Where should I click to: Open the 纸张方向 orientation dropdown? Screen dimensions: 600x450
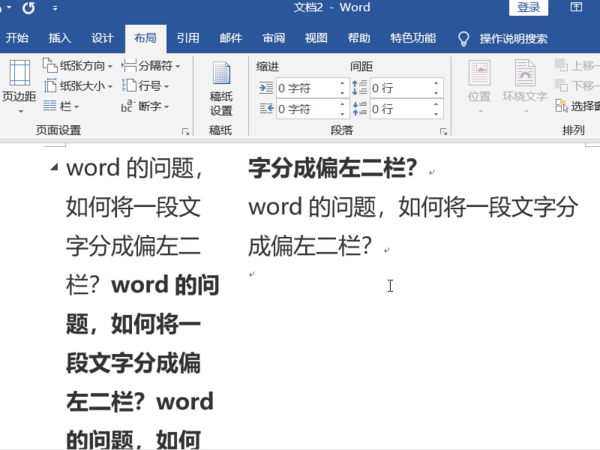tap(78, 66)
